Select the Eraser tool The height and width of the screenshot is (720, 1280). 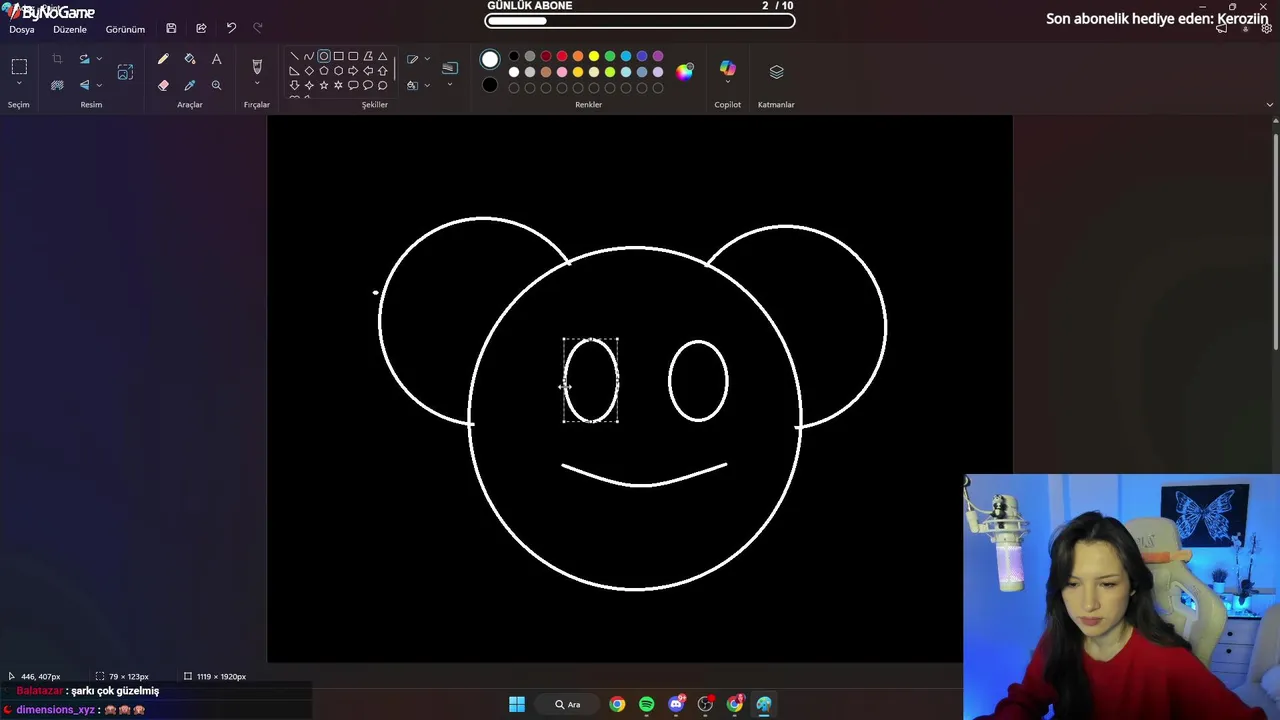[x=163, y=85]
